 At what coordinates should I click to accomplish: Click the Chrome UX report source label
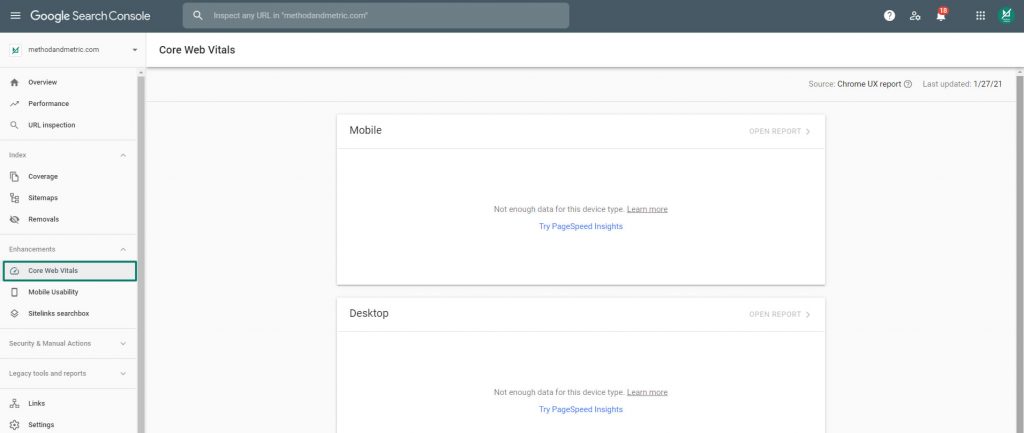click(869, 84)
